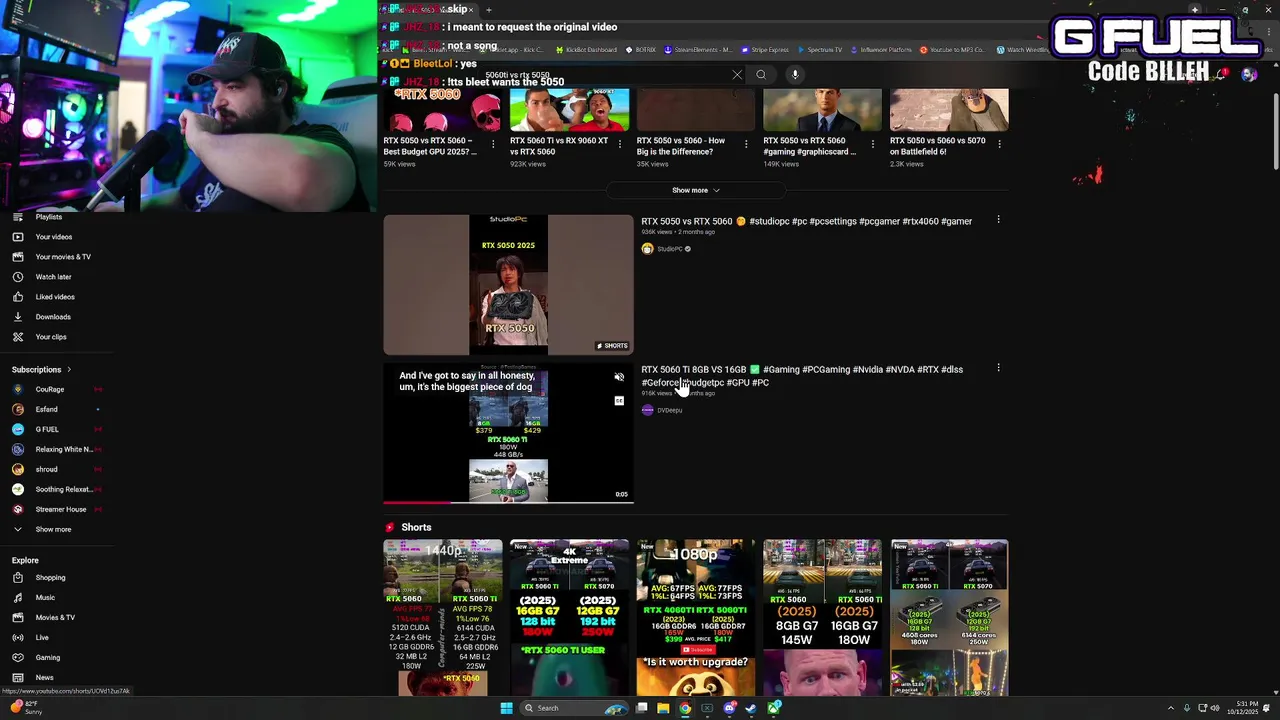Open options for #gaming #graphicscard video

[872, 144]
